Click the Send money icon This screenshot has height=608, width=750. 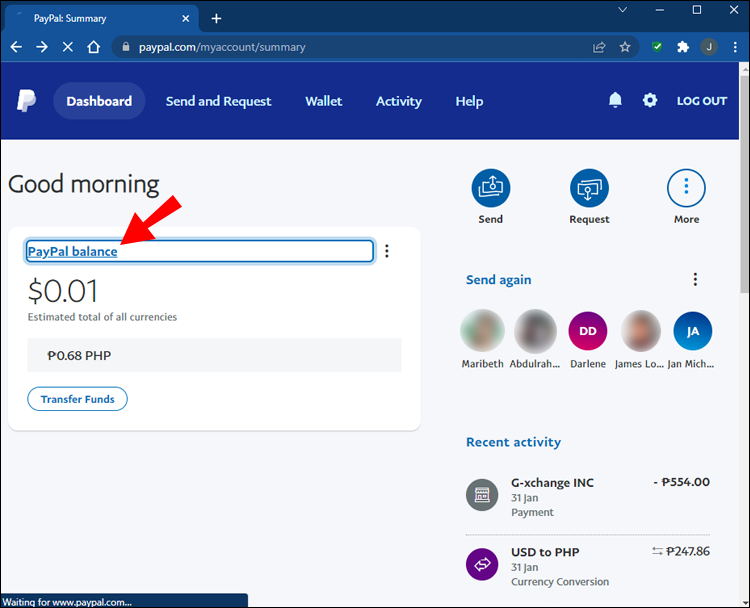click(491, 188)
